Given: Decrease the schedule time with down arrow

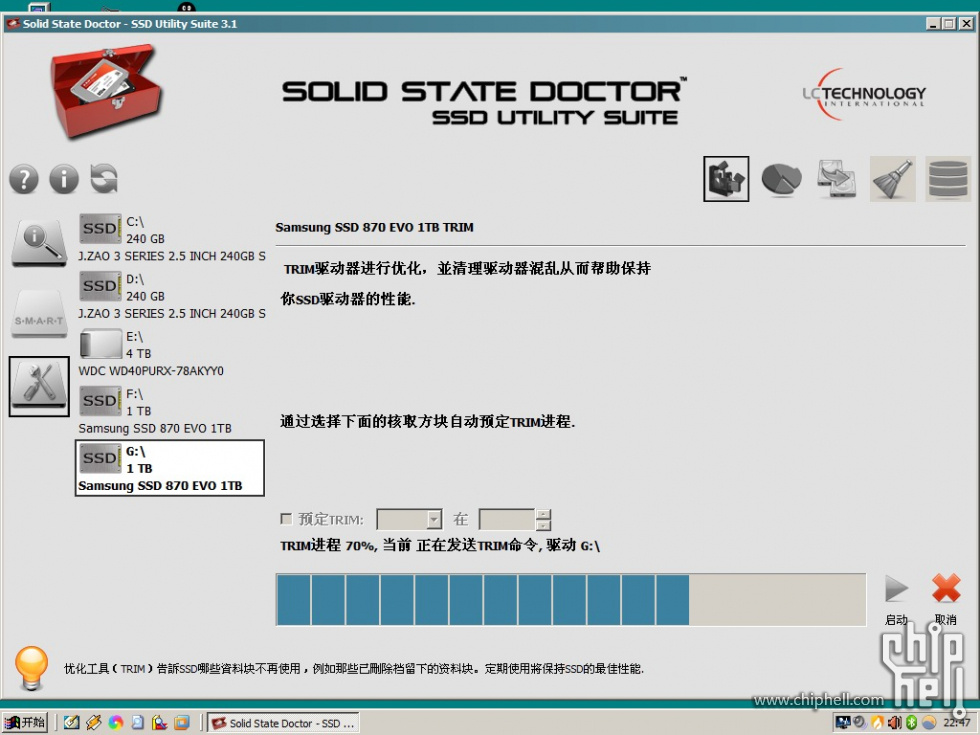Looking at the screenshot, I should [544, 525].
